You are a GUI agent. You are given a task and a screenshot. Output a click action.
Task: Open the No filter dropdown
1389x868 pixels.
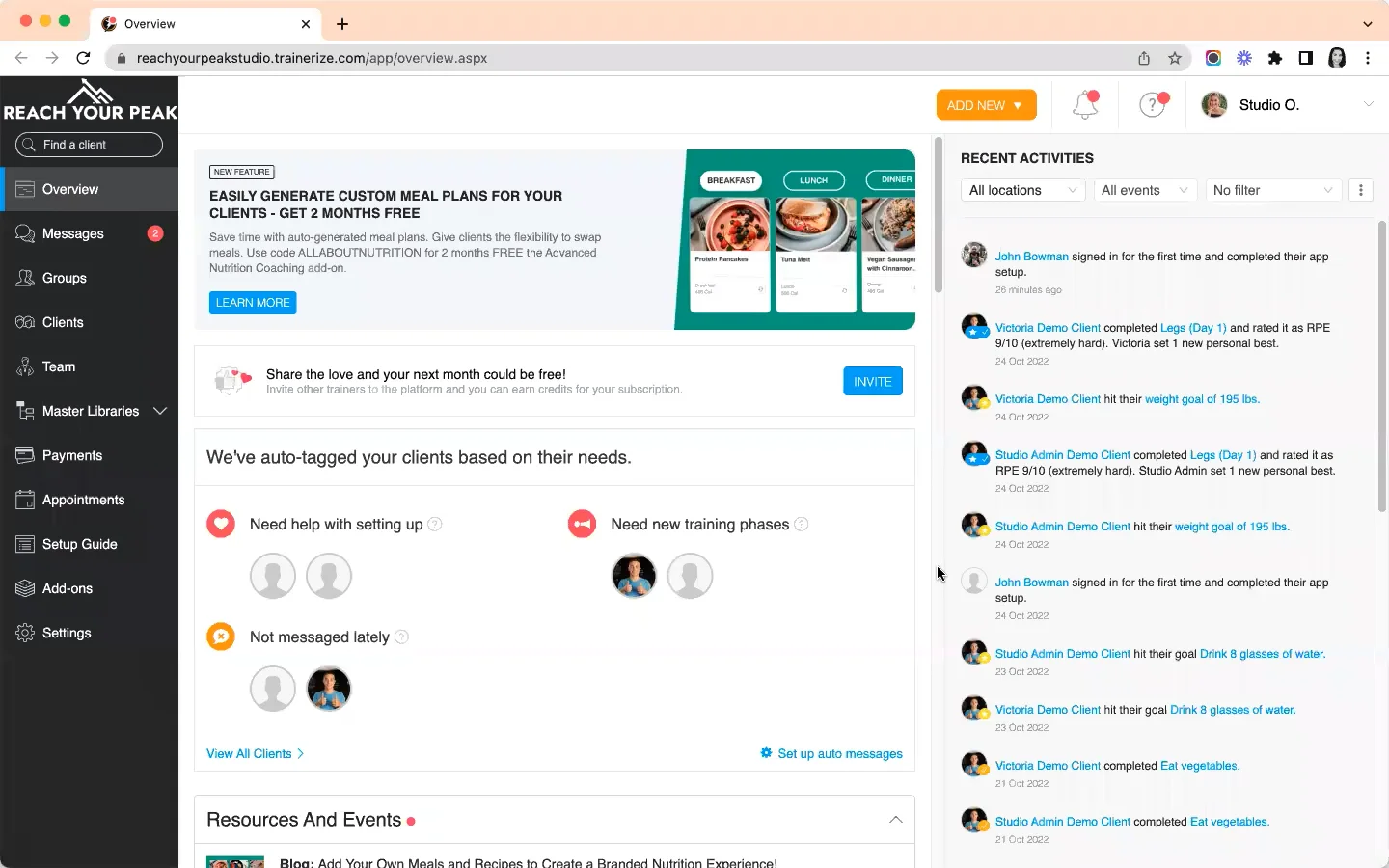tap(1273, 190)
